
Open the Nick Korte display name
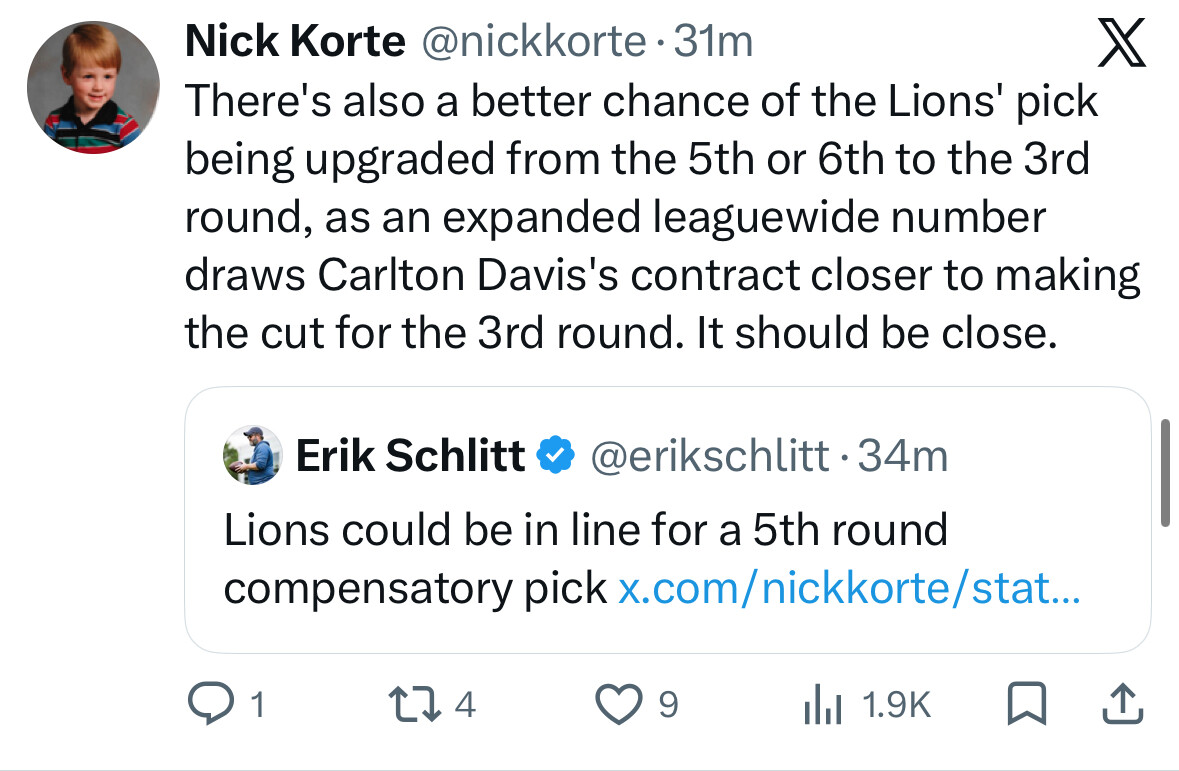[x=296, y=41]
